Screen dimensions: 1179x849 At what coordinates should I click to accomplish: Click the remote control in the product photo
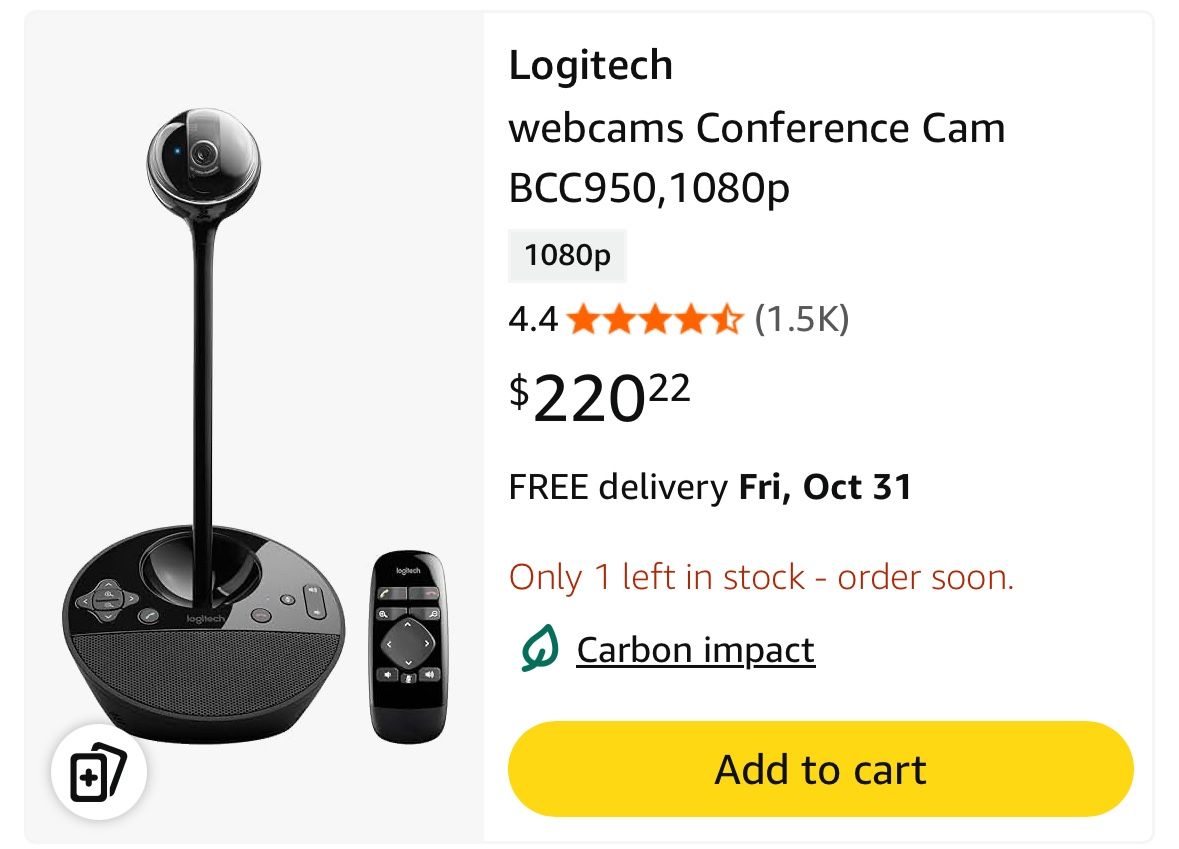[x=410, y=645]
